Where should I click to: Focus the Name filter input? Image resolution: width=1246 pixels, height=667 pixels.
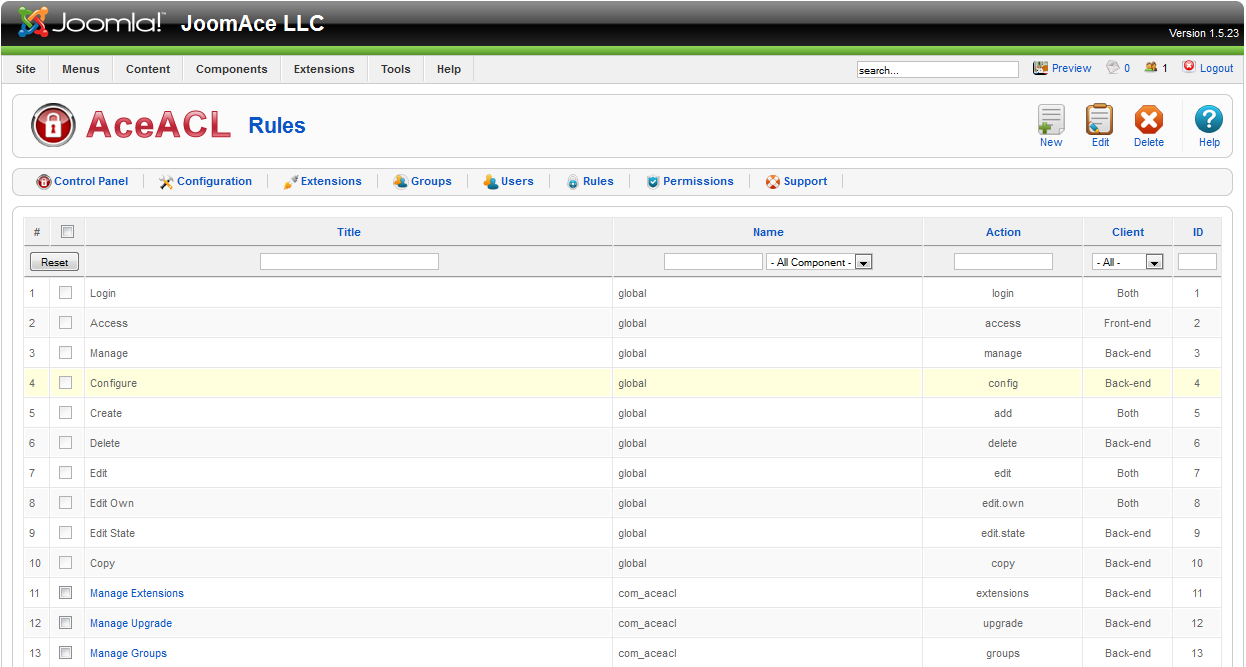point(713,262)
